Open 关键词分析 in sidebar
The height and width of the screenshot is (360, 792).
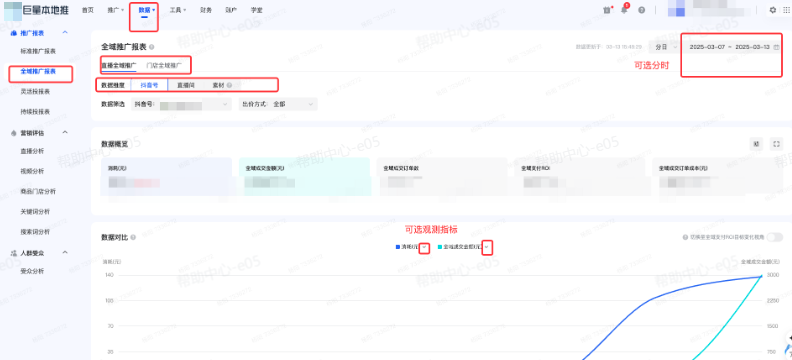[x=35, y=212]
